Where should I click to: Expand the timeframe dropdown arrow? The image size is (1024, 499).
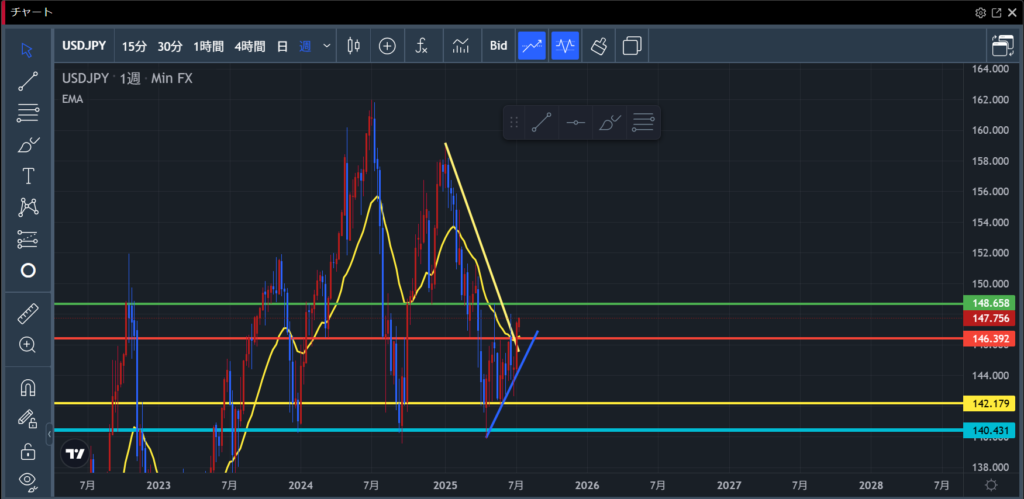coord(327,46)
